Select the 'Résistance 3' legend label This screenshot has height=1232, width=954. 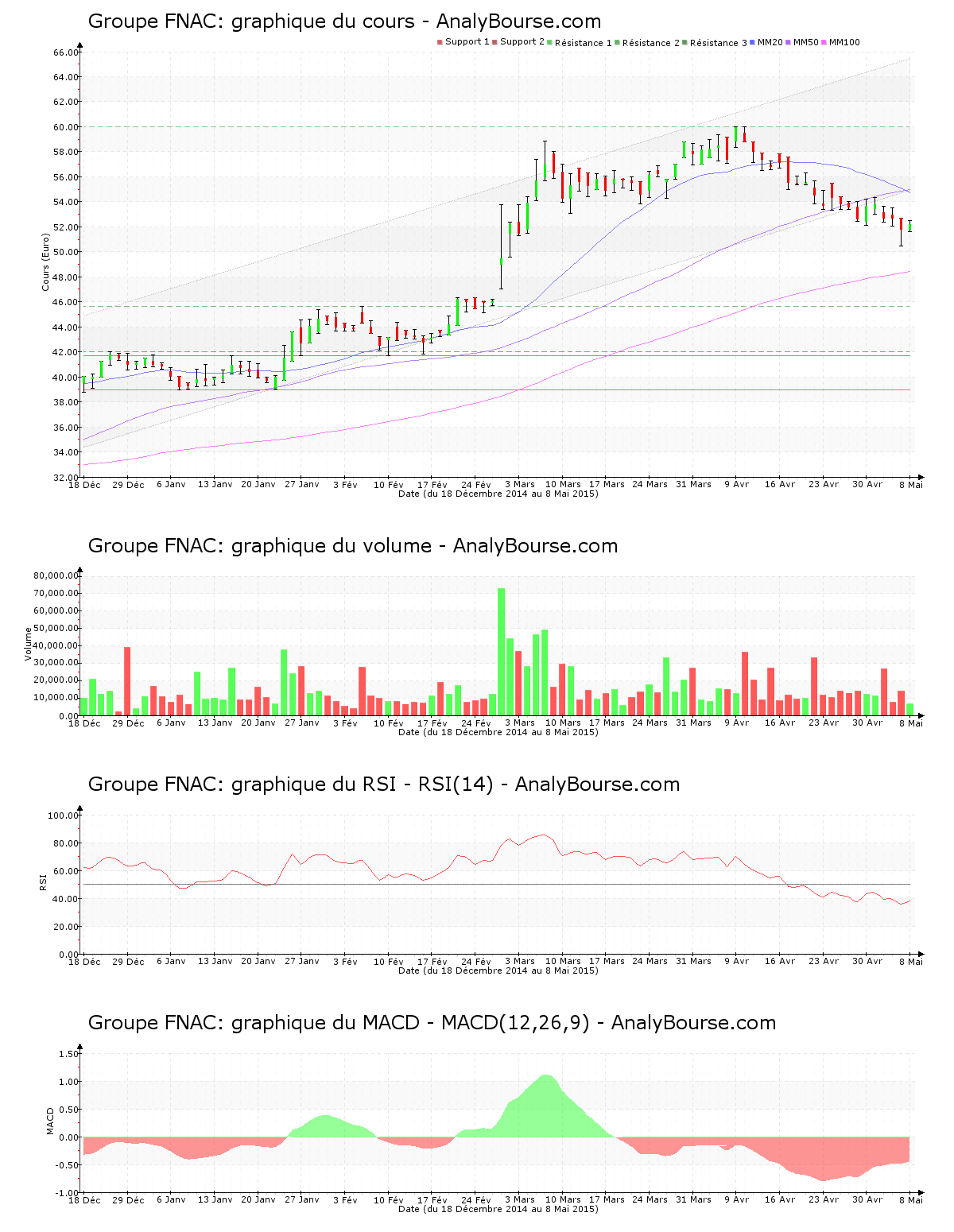coord(719,43)
